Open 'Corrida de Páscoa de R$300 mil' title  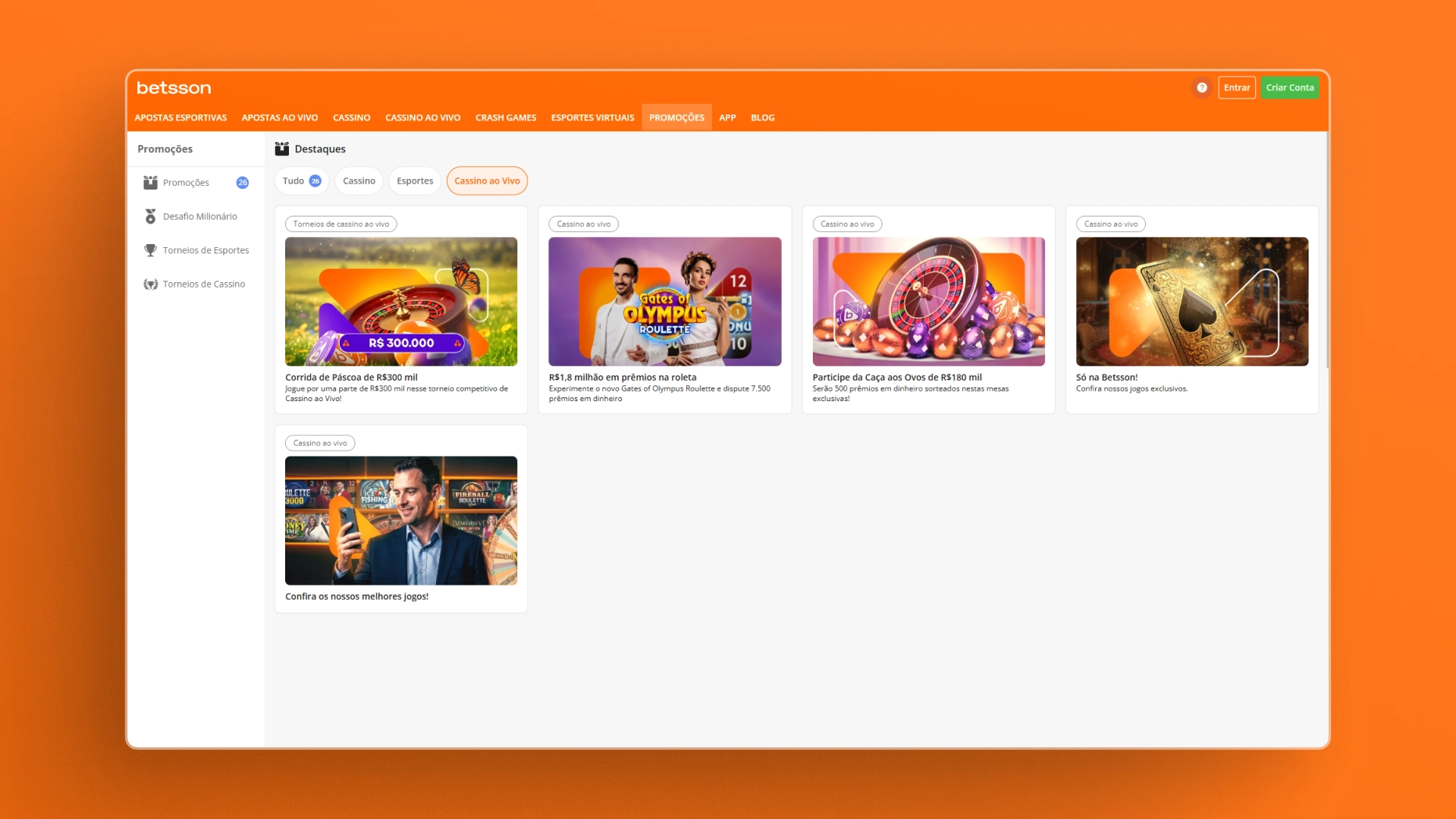click(x=351, y=378)
